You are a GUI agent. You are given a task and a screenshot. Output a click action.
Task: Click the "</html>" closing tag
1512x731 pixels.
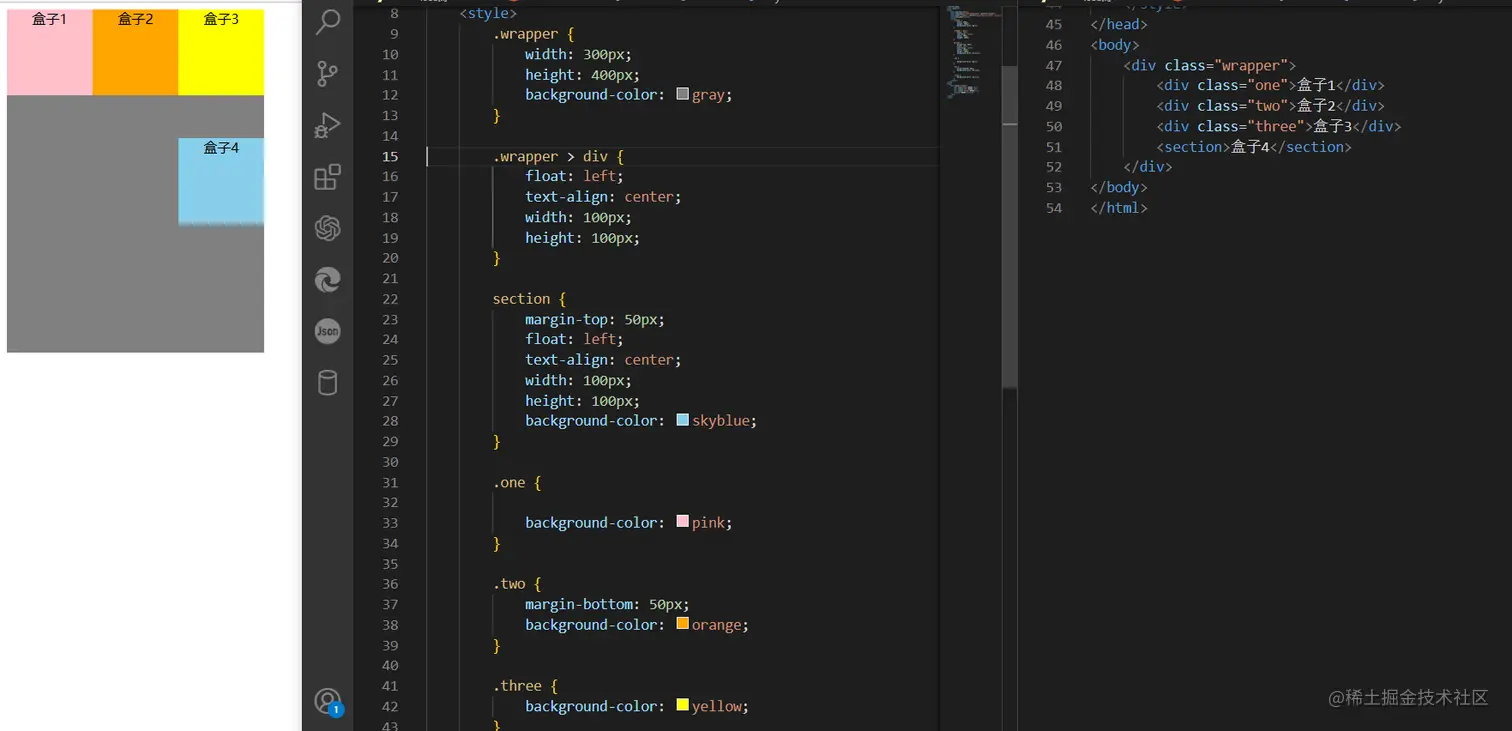click(1119, 208)
